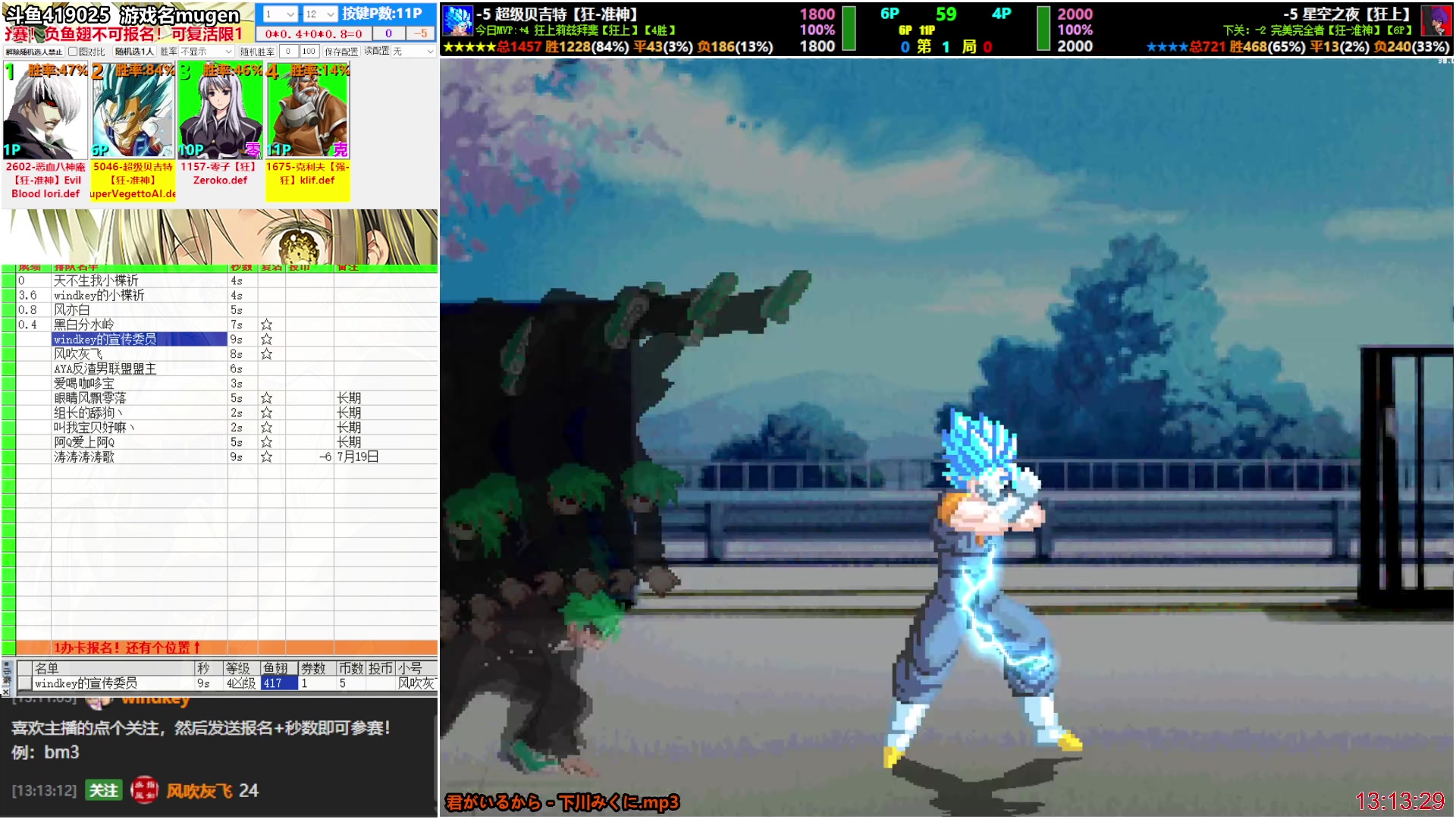Image resolution: width=1456 pixels, height=819 pixels.
Task: Select the 10P Zeroko portrait
Action: point(220,111)
